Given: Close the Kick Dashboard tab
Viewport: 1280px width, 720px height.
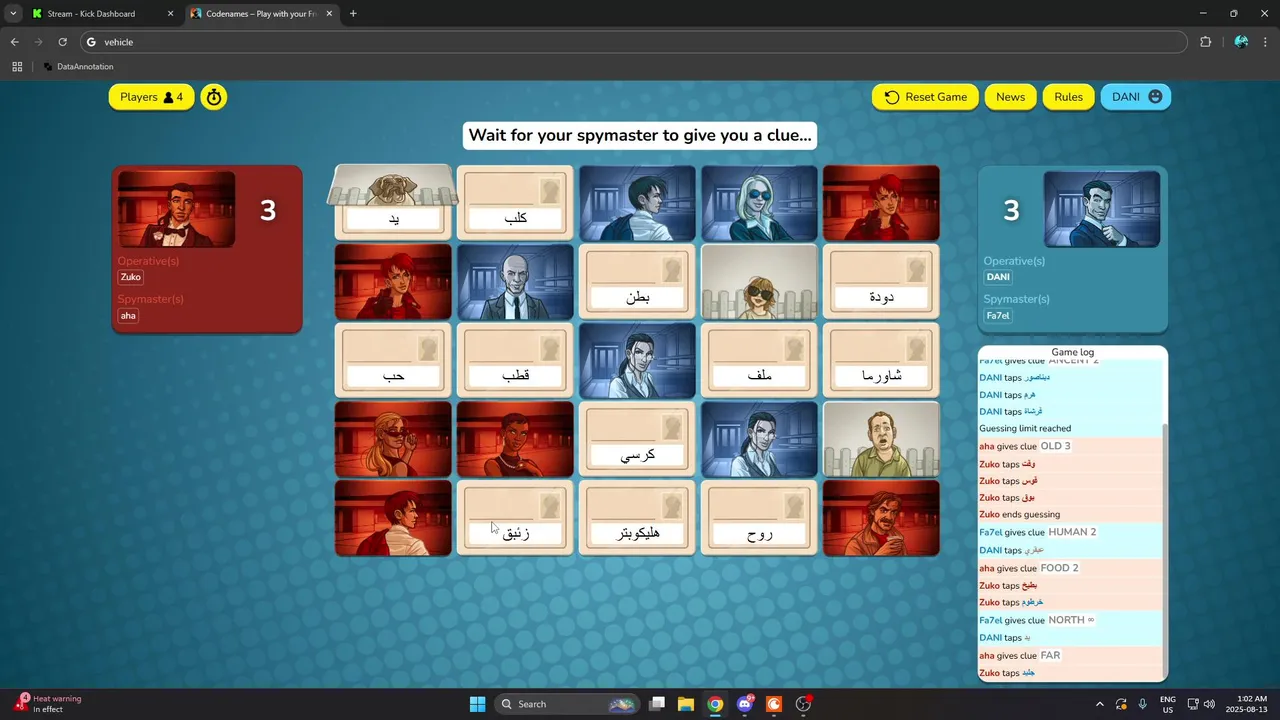Looking at the screenshot, I should [170, 14].
